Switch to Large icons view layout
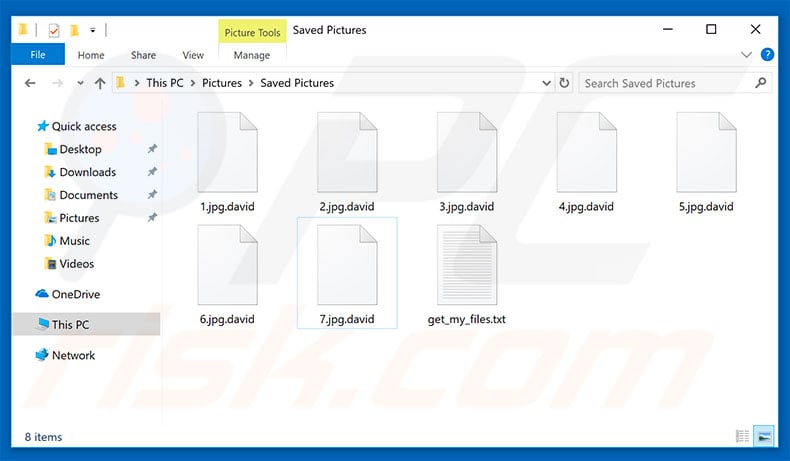The height and width of the screenshot is (461, 790). pos(764,436)
